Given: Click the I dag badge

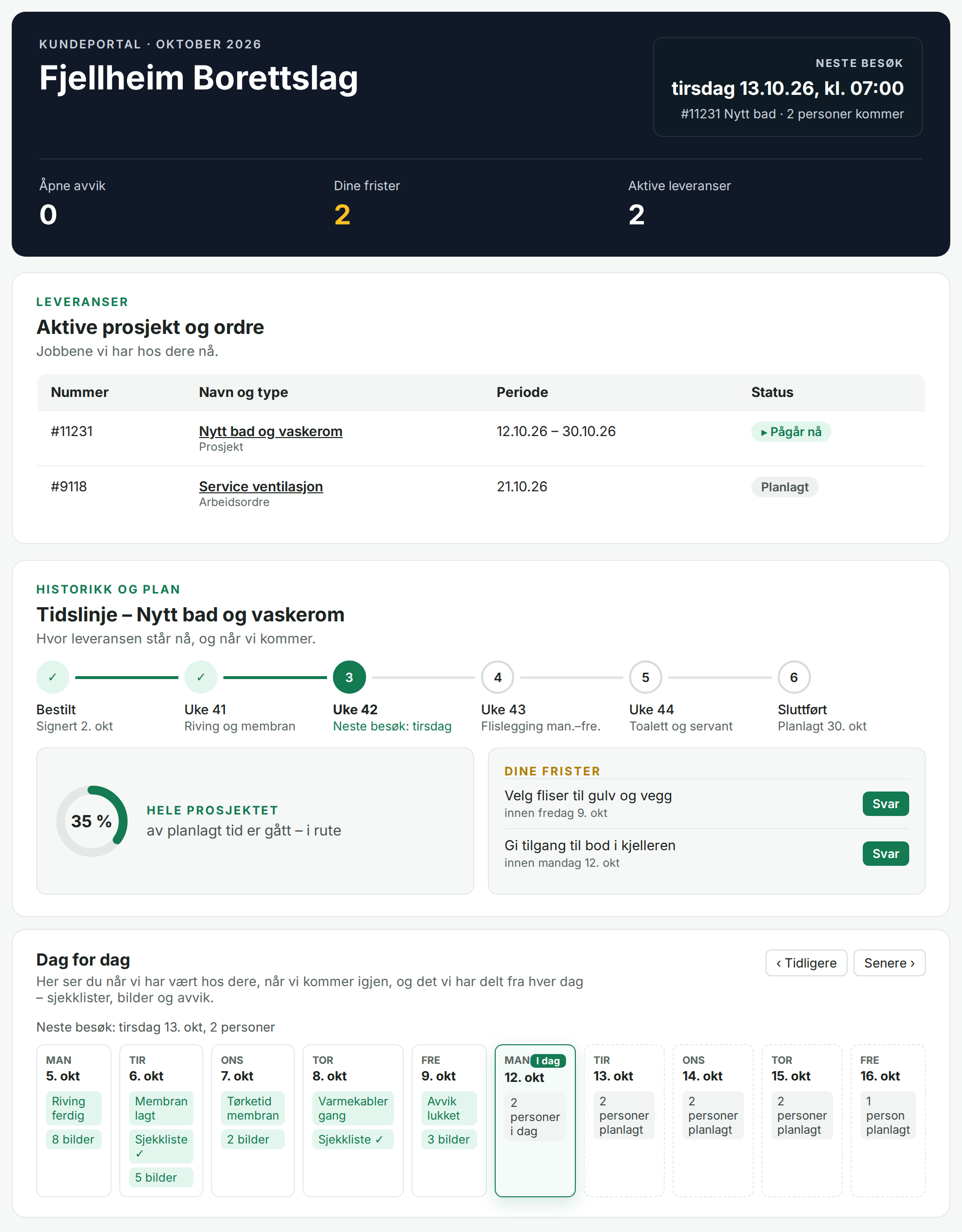Looking at the screenshot, I should coord(547,1060).
